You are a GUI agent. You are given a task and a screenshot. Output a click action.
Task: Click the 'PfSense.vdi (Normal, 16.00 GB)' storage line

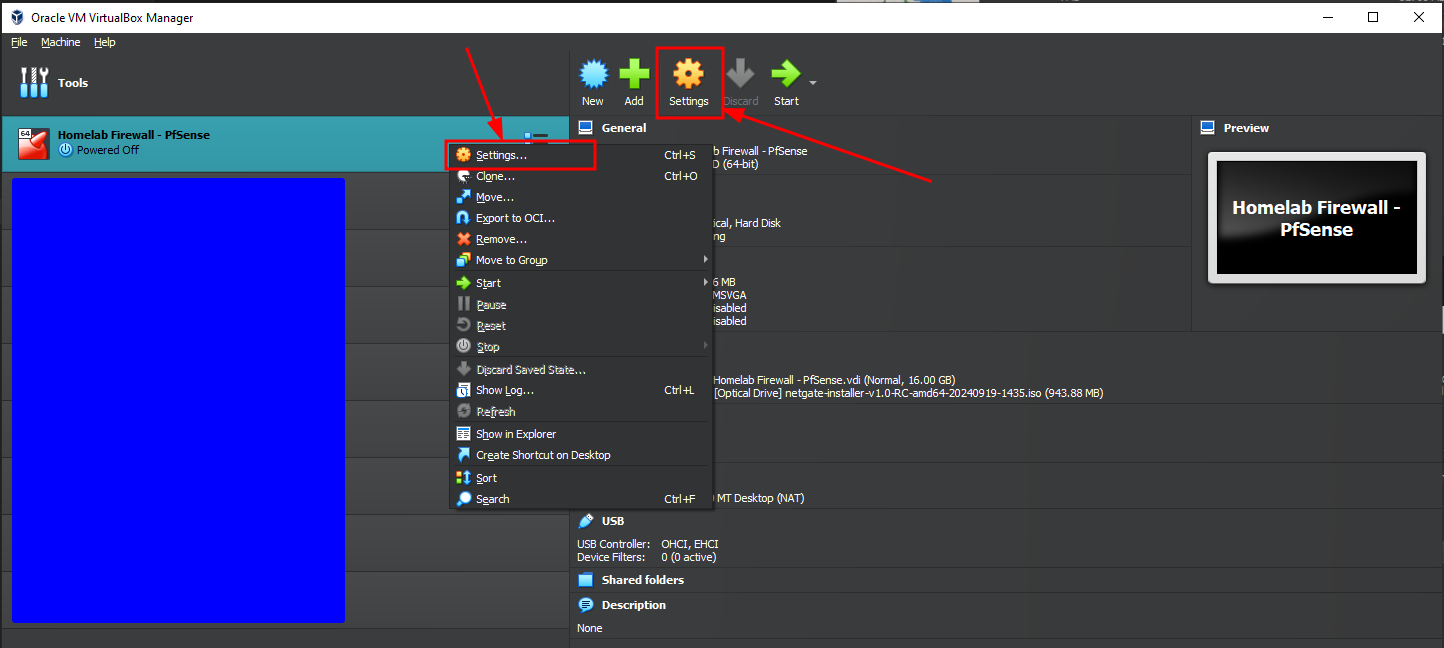(x=835, y=380)
